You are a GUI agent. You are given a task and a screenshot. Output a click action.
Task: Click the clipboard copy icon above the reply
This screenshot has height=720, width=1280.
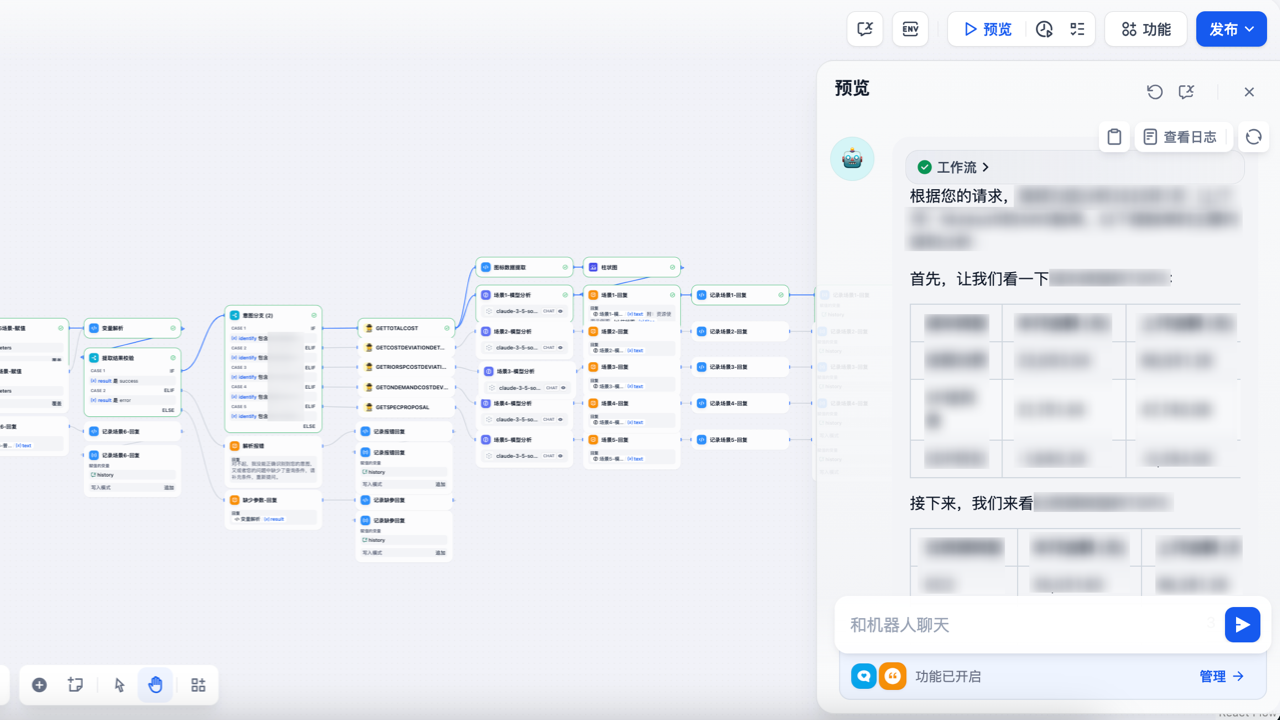tap(1114, 137)
